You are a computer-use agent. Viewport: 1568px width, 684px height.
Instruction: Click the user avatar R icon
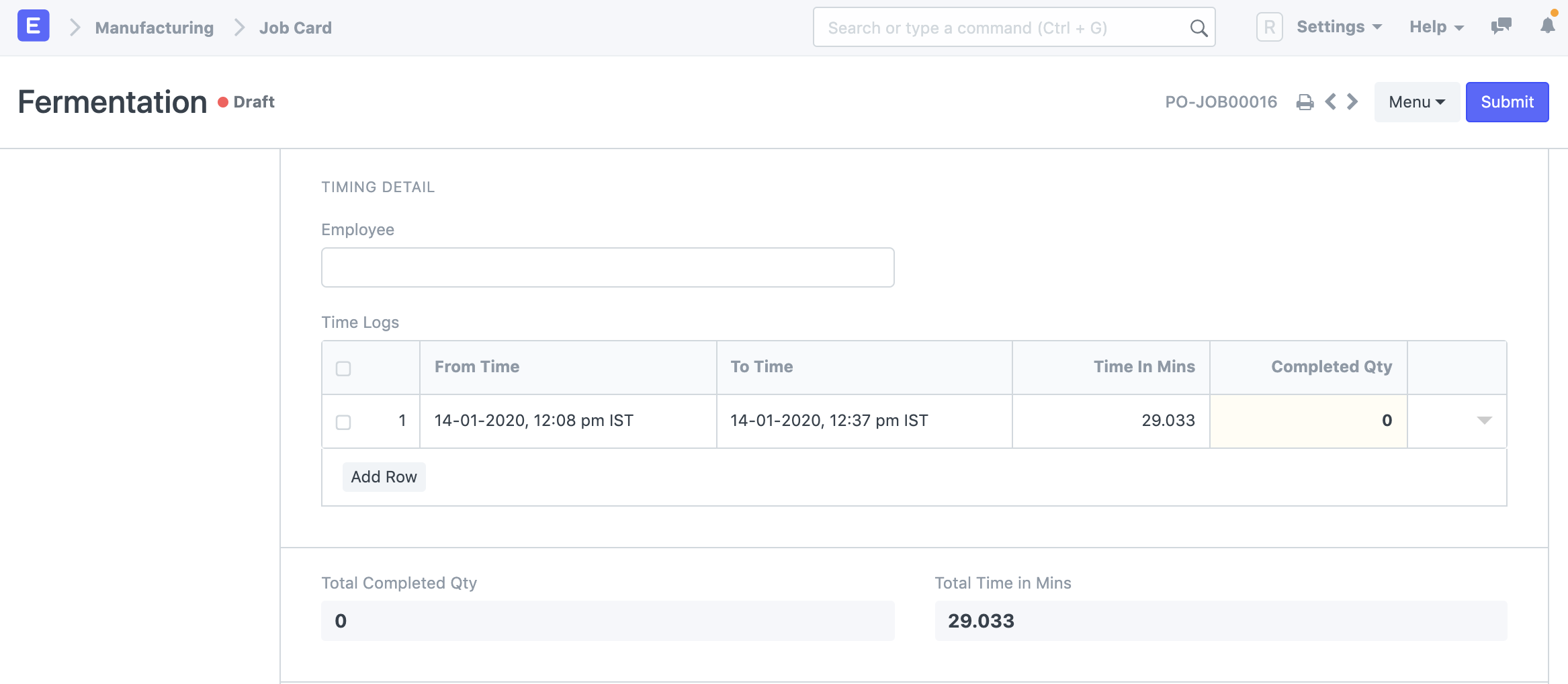[1269, 28]
